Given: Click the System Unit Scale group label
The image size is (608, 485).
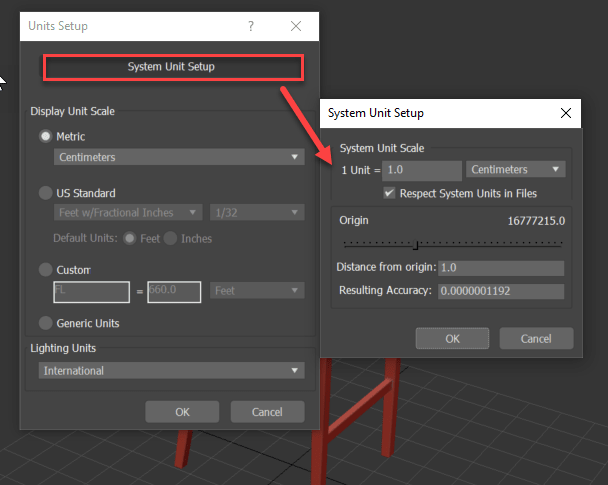Looking at the screenshot, I should point(382,148).
